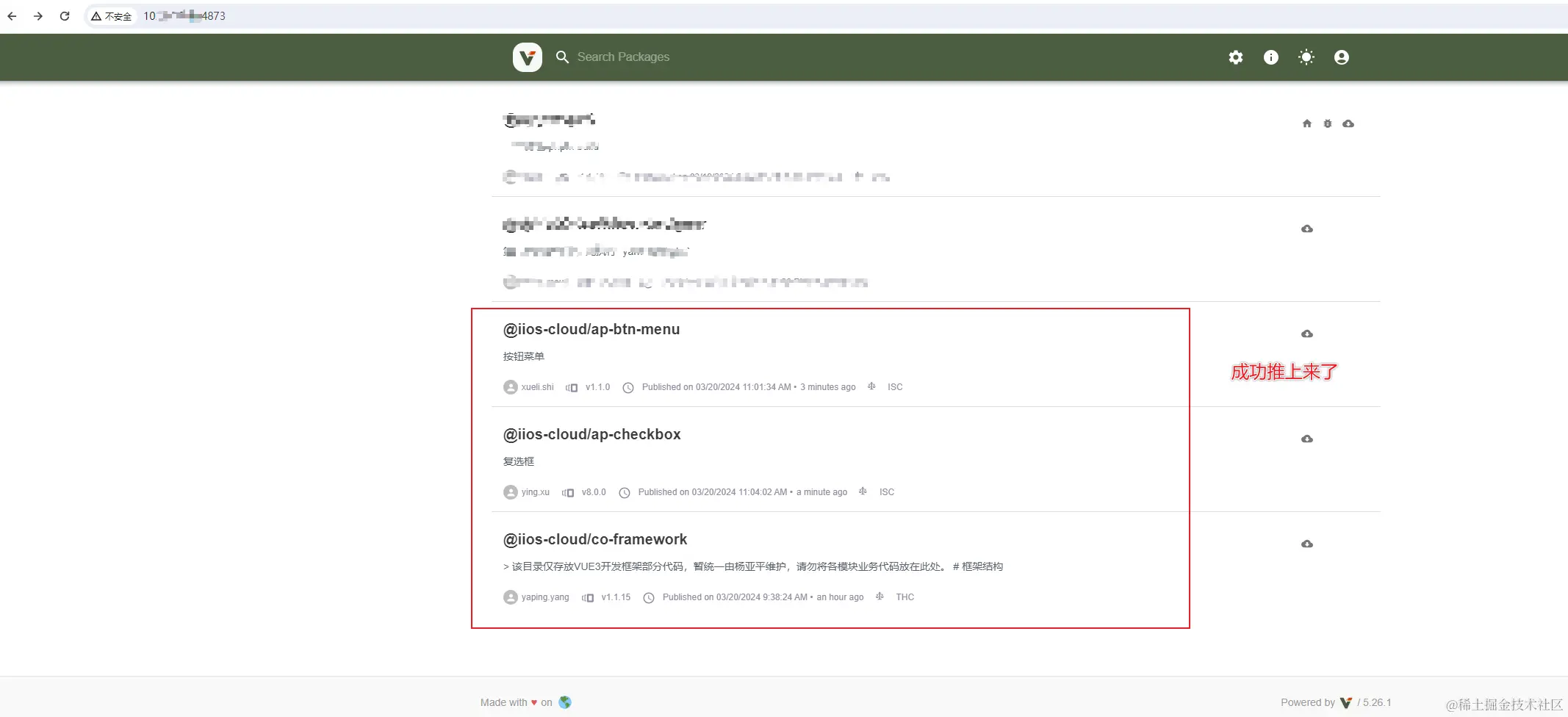Download the ap-checkbox tarball
Image resolution: width=1568 pixels, height=717 pixels.
tap(1307, 439)
